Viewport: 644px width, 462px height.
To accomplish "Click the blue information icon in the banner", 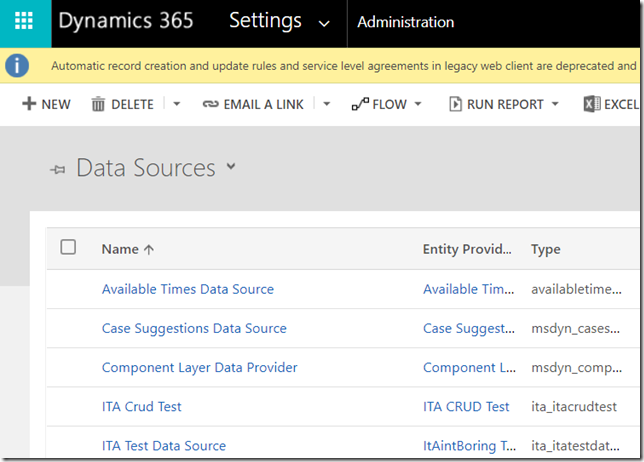I will [17, 66].
